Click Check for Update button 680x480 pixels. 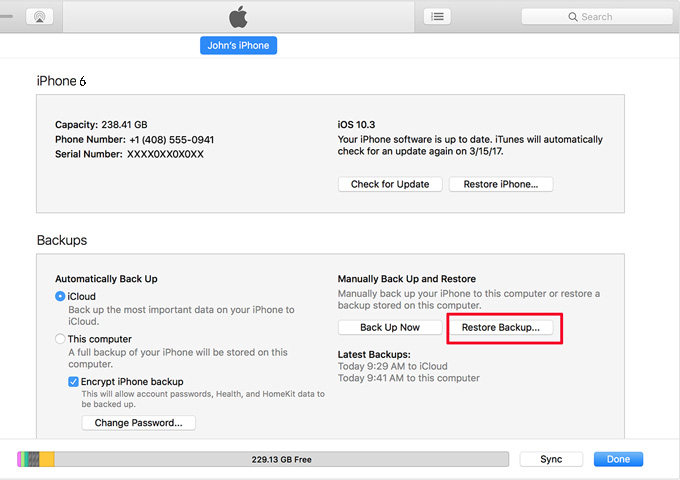390,184
